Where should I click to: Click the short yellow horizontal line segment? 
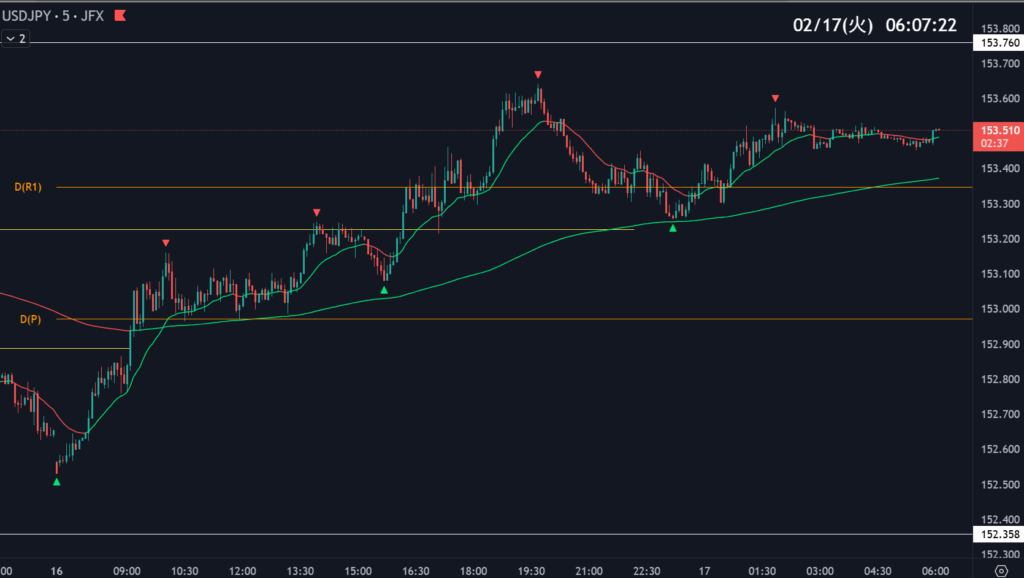coord(64,349)
